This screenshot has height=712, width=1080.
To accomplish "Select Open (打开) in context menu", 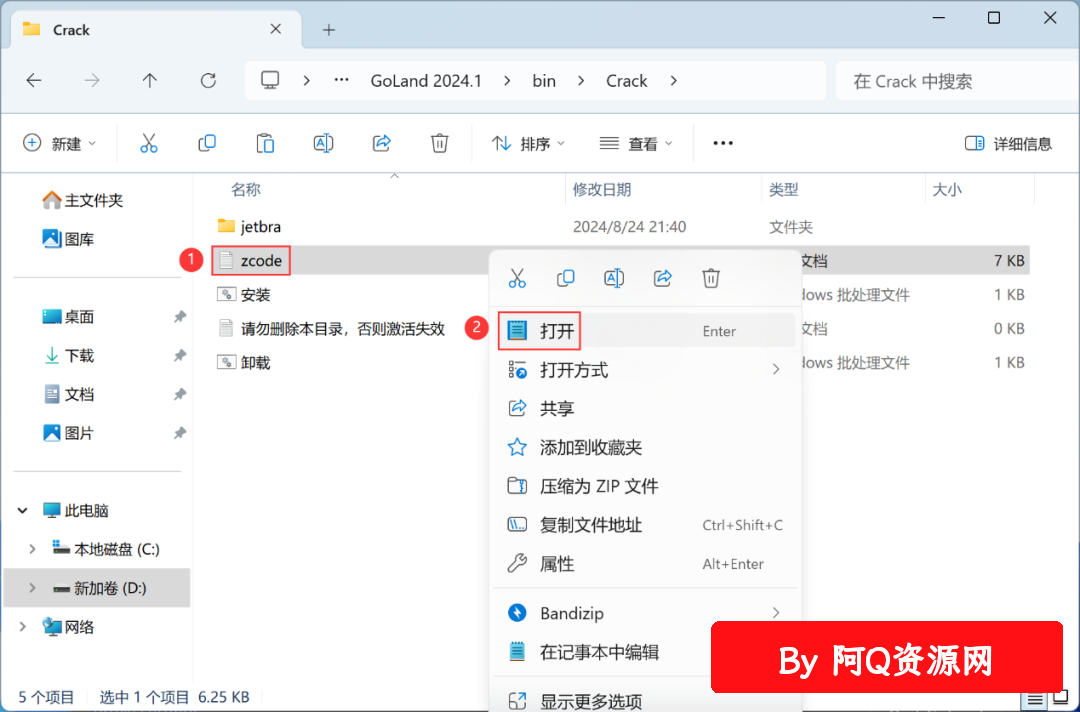I will pyautogui.click(x=645, y=331).
